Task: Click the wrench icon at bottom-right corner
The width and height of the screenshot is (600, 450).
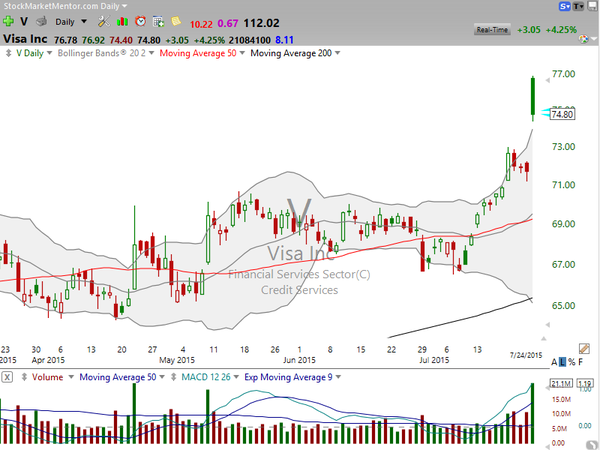Action: tap(592, 446)
